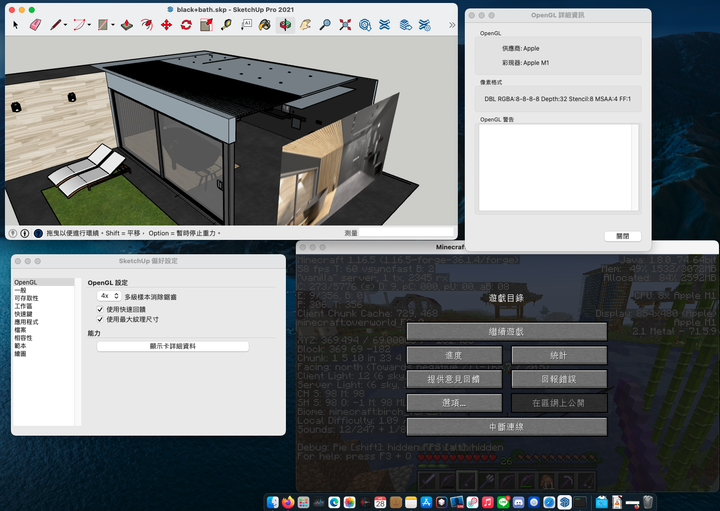720x511 pixels.
Task: Expand the Arc tool dropdown arrow
Action: pyautogui.click(x=89, y=25)
